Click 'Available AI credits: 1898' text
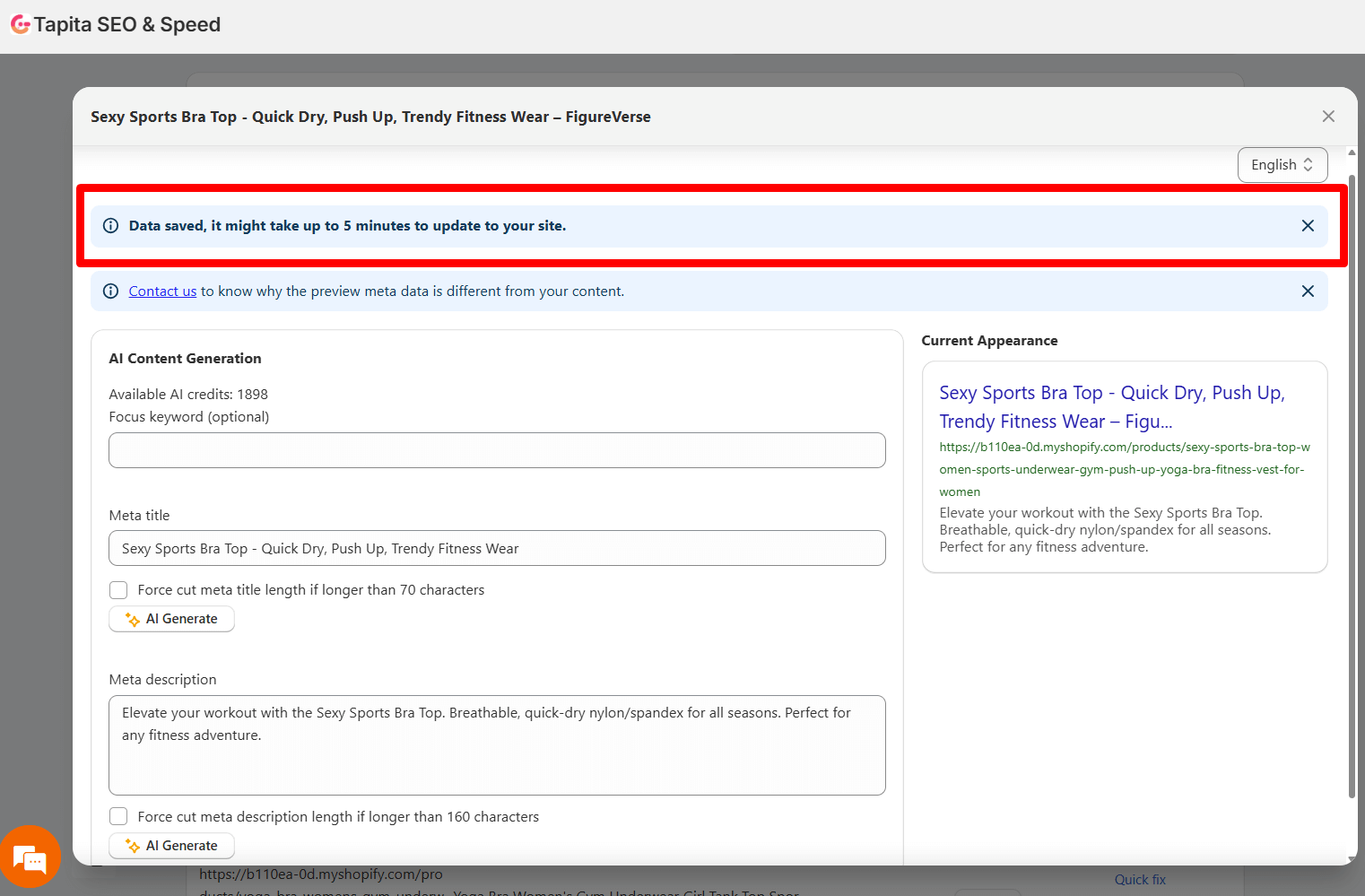Image resolution: width=1365 pixels, height=896 pixels. (x=188, y=395)
